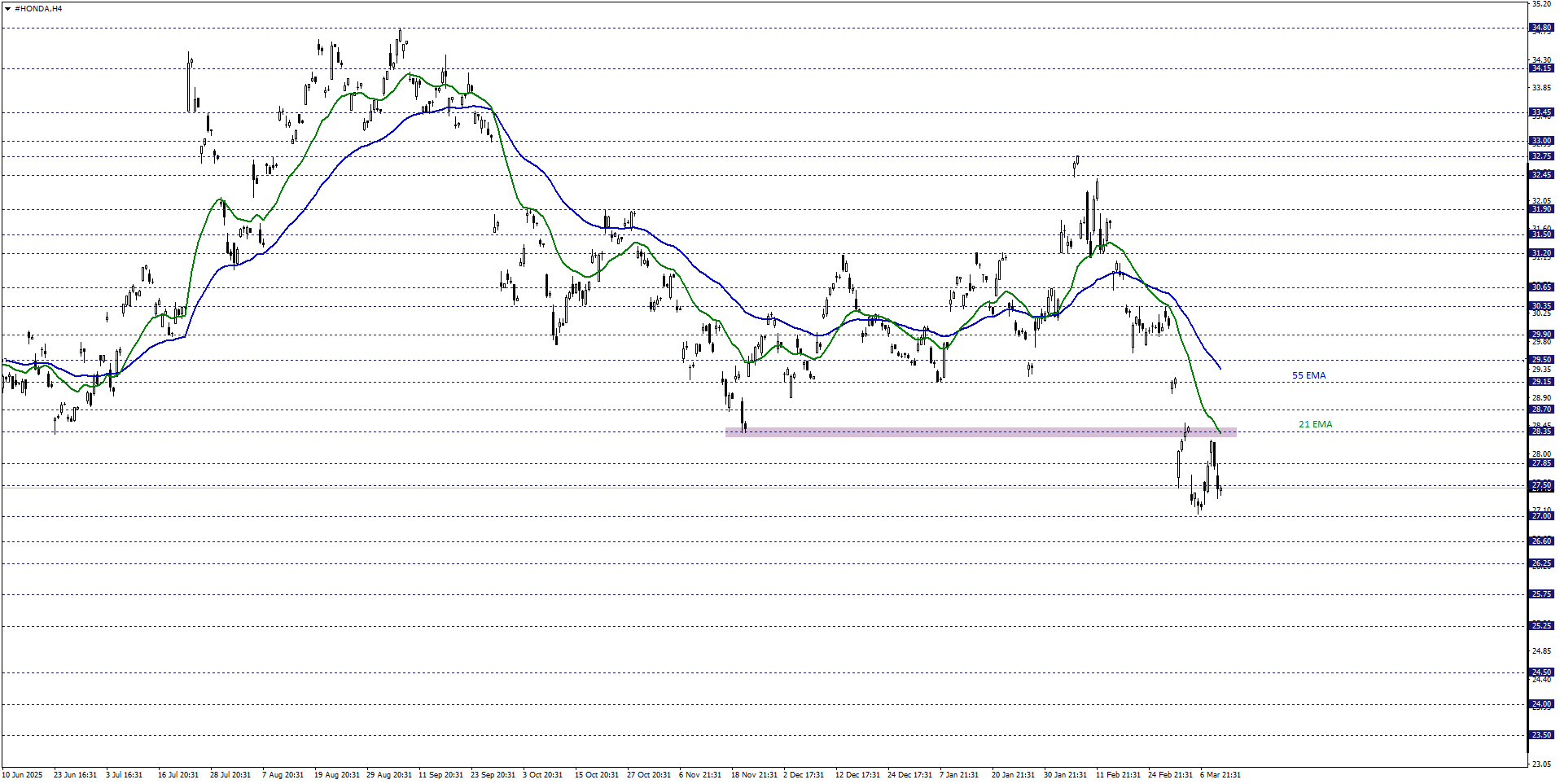Click the 28.35 price level label
The image size is (1560, 784).
pyautogui.click(x=1541, y=431)
